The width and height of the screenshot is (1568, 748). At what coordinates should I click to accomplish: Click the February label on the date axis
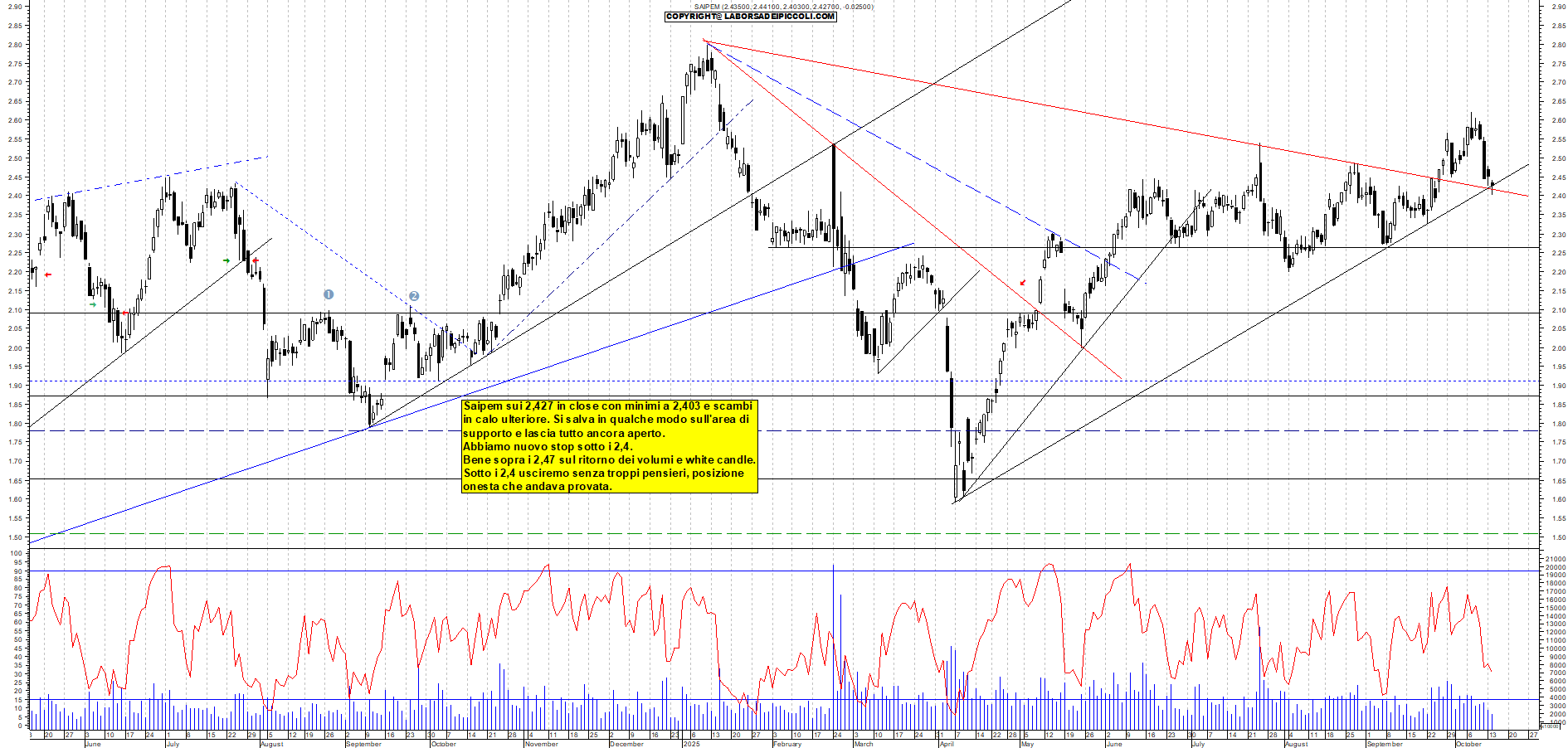[x=786, y=744]
